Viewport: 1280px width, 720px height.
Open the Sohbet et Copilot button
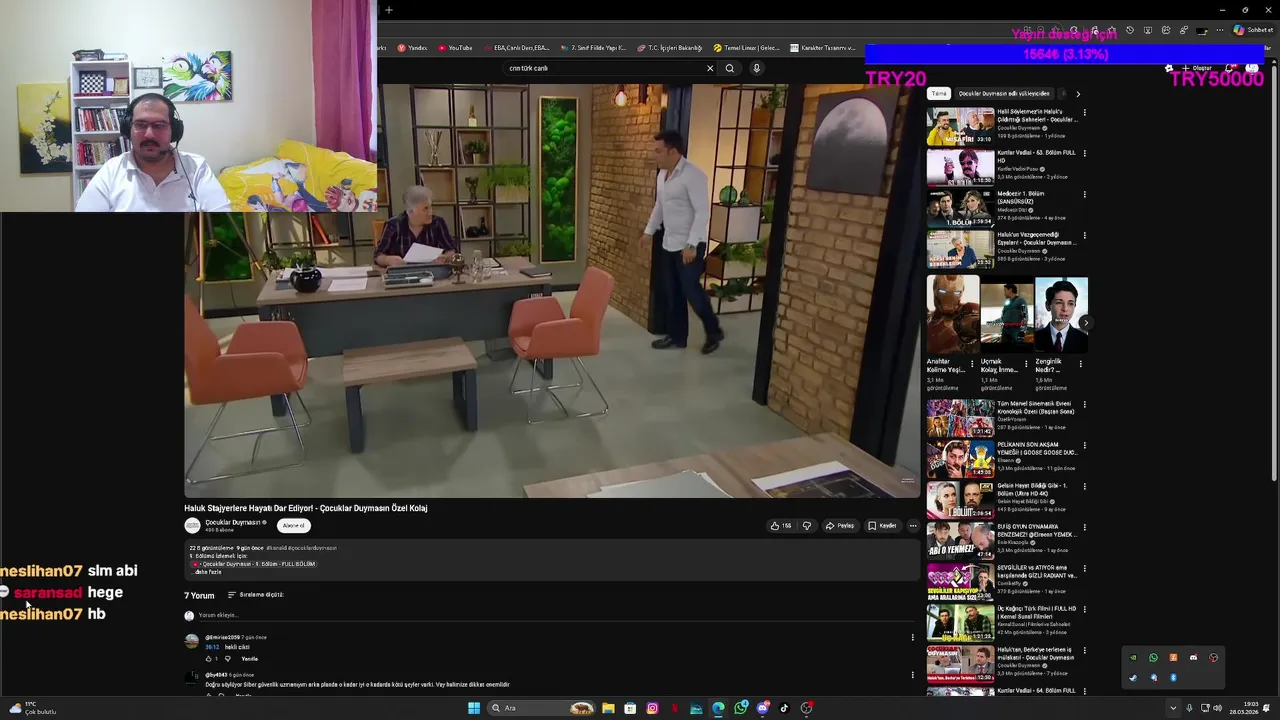(x=1253, y=30)
